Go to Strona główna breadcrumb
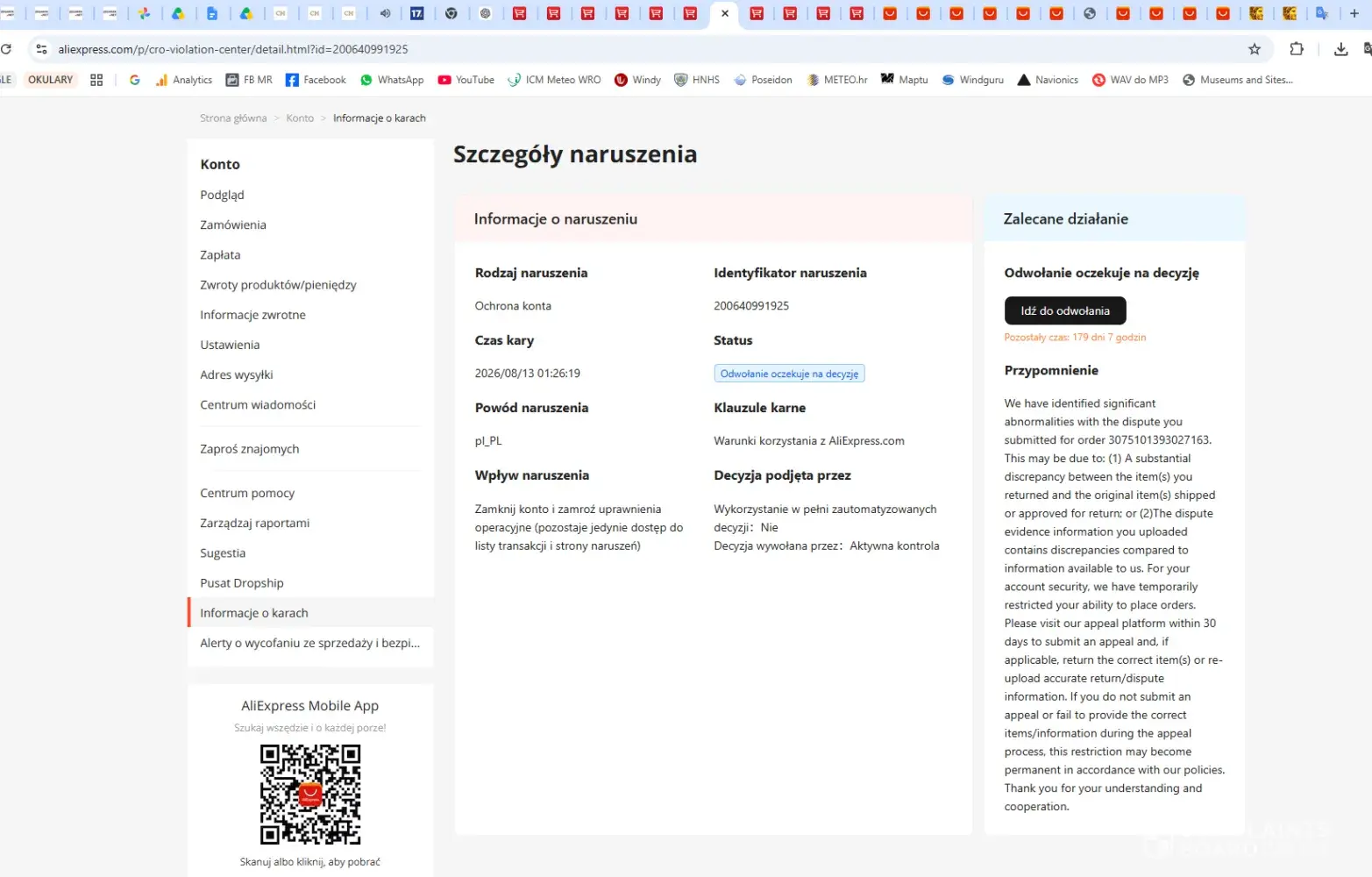 coord(233,118)
